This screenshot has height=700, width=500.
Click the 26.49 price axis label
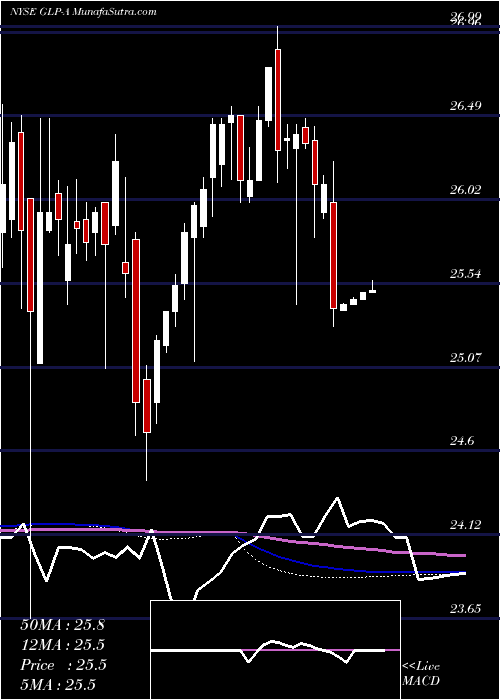[x=465, y=106]
